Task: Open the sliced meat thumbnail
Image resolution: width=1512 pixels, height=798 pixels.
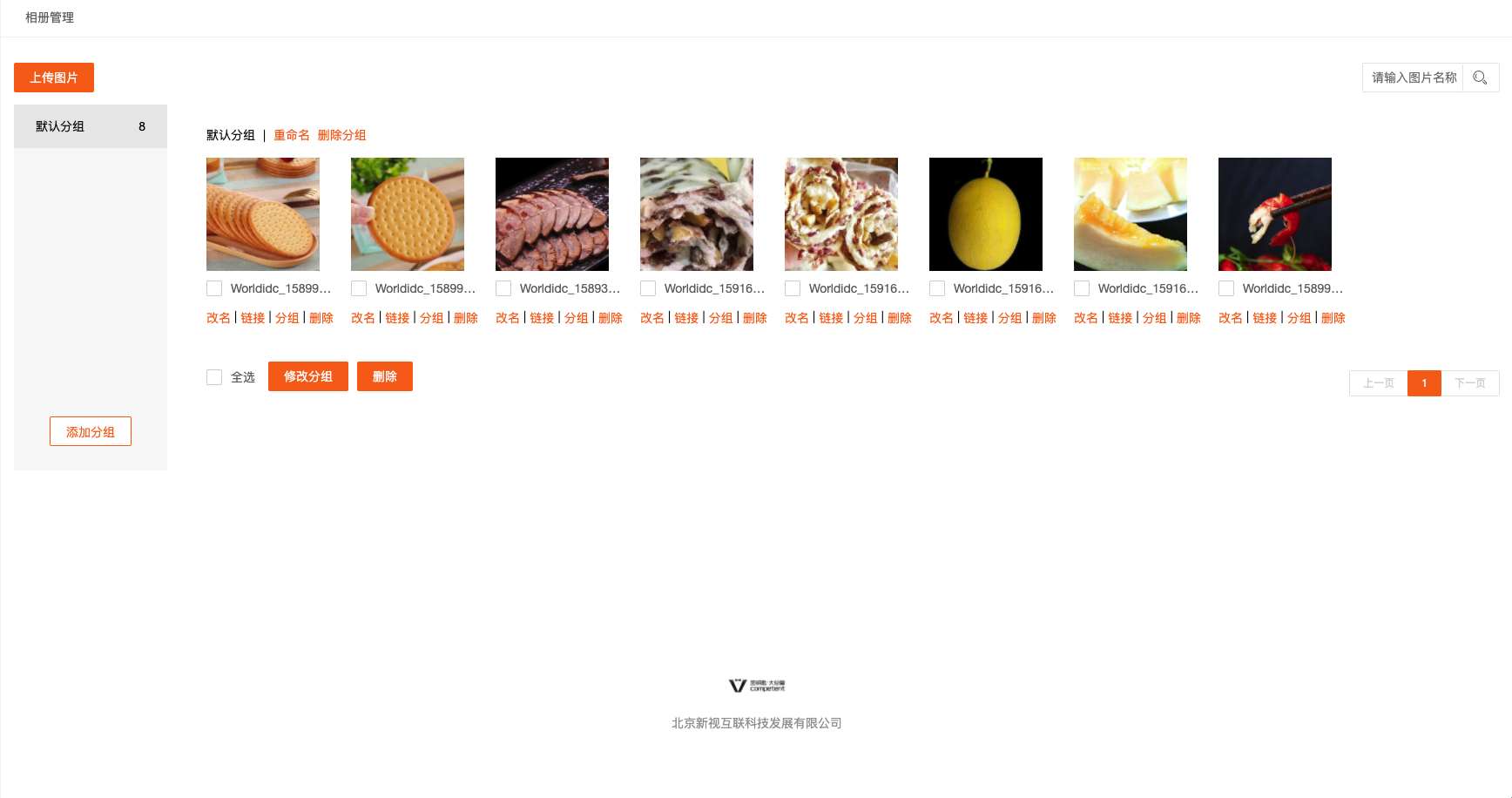Action: pos(552,214)
